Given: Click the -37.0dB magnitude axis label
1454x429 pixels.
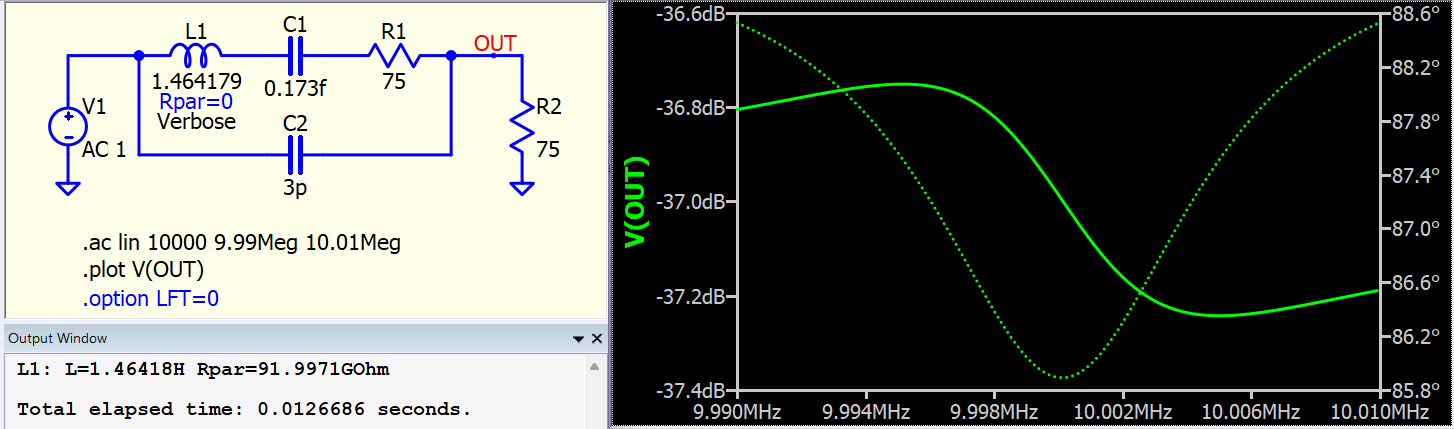Looking at the screenshot, I should click(x=689, y=203).
